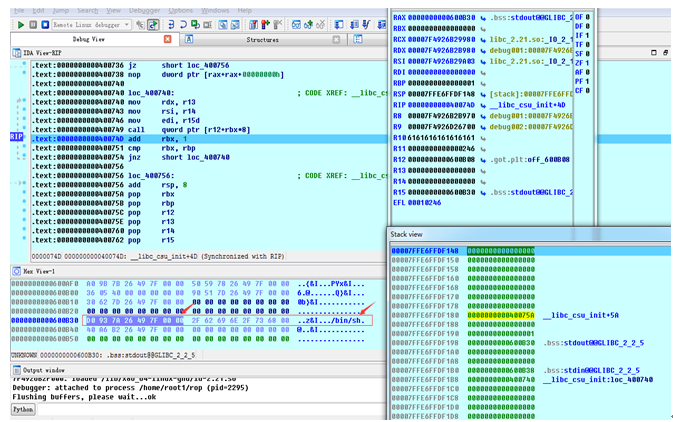Switch to the Structures tab
Image resolution: width=673 pixels, height=422 pixels.
click(x=262, y=40)
